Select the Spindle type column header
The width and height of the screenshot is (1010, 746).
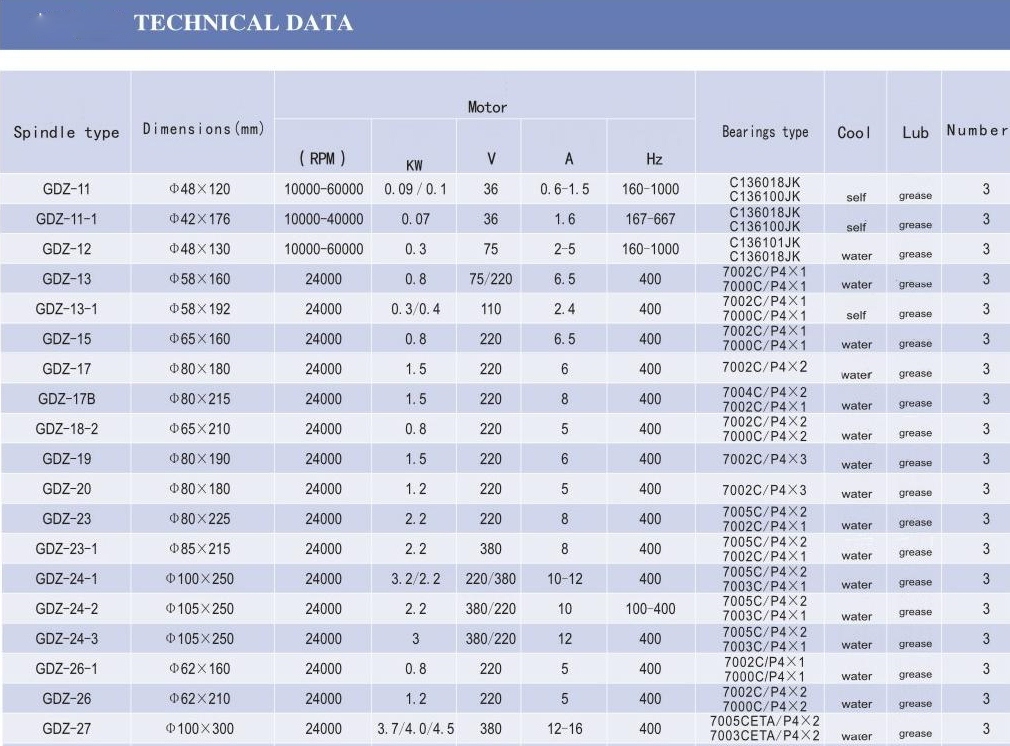66,132
